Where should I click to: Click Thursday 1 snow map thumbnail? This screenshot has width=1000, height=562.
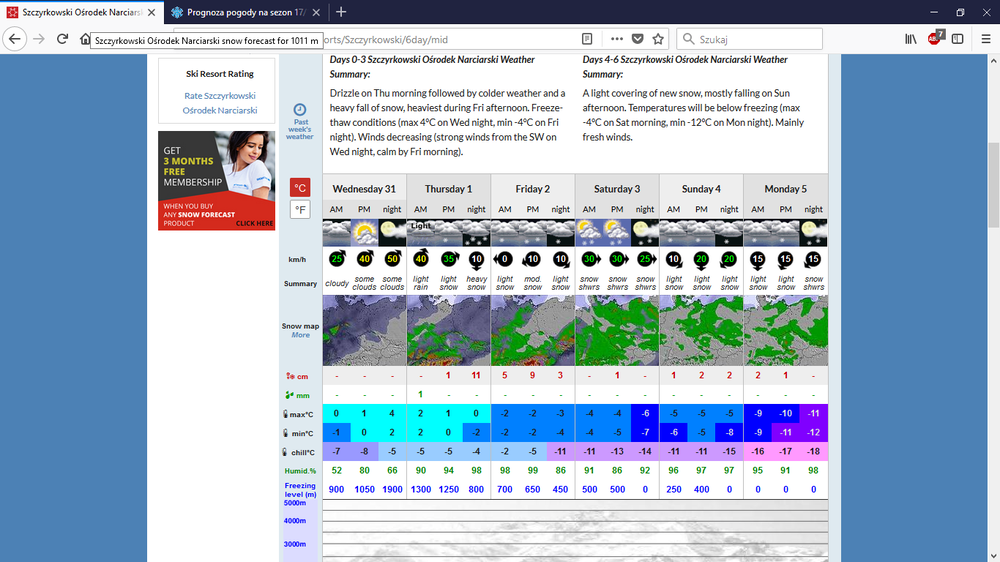tap(448, 330)
